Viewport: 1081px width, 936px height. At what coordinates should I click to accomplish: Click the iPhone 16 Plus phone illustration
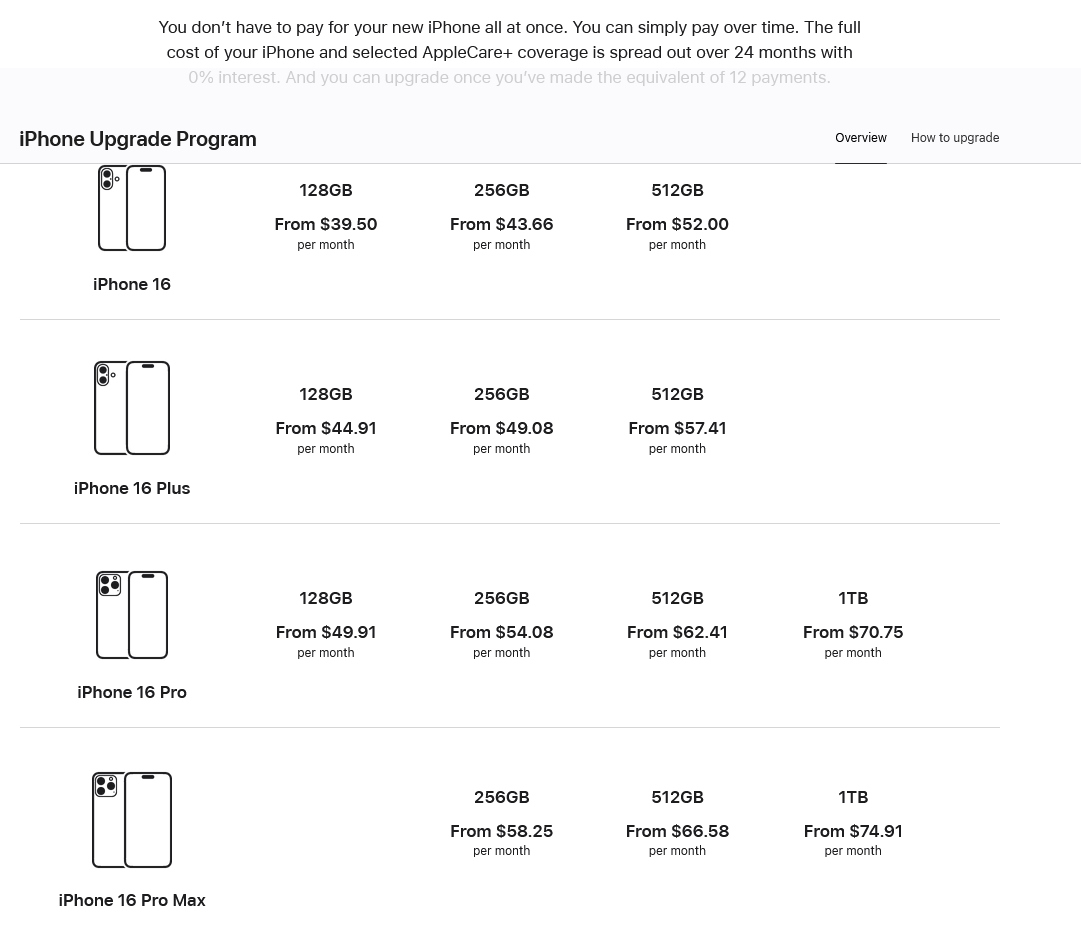[132, 408]
